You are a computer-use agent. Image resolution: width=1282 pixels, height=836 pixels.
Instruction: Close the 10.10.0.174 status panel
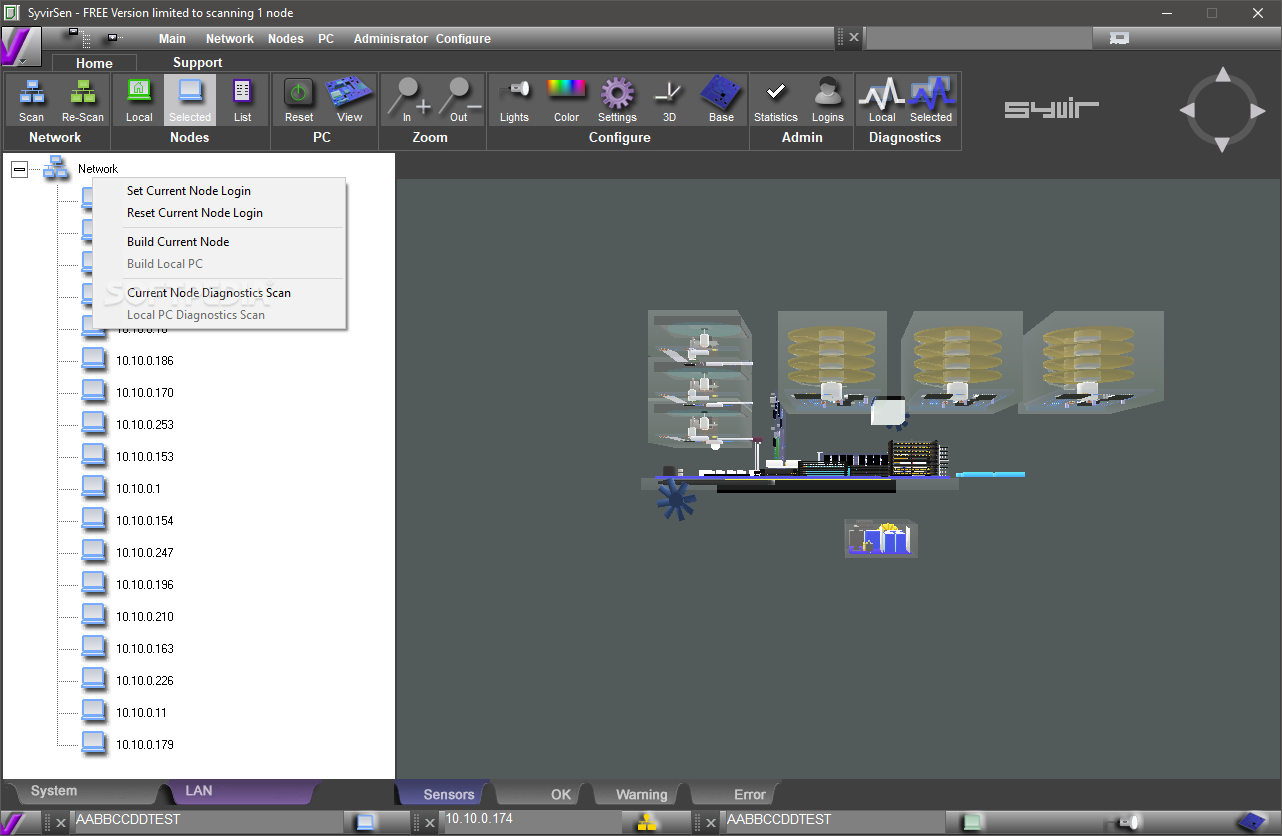pyautogui.click(x=430, y=823)
